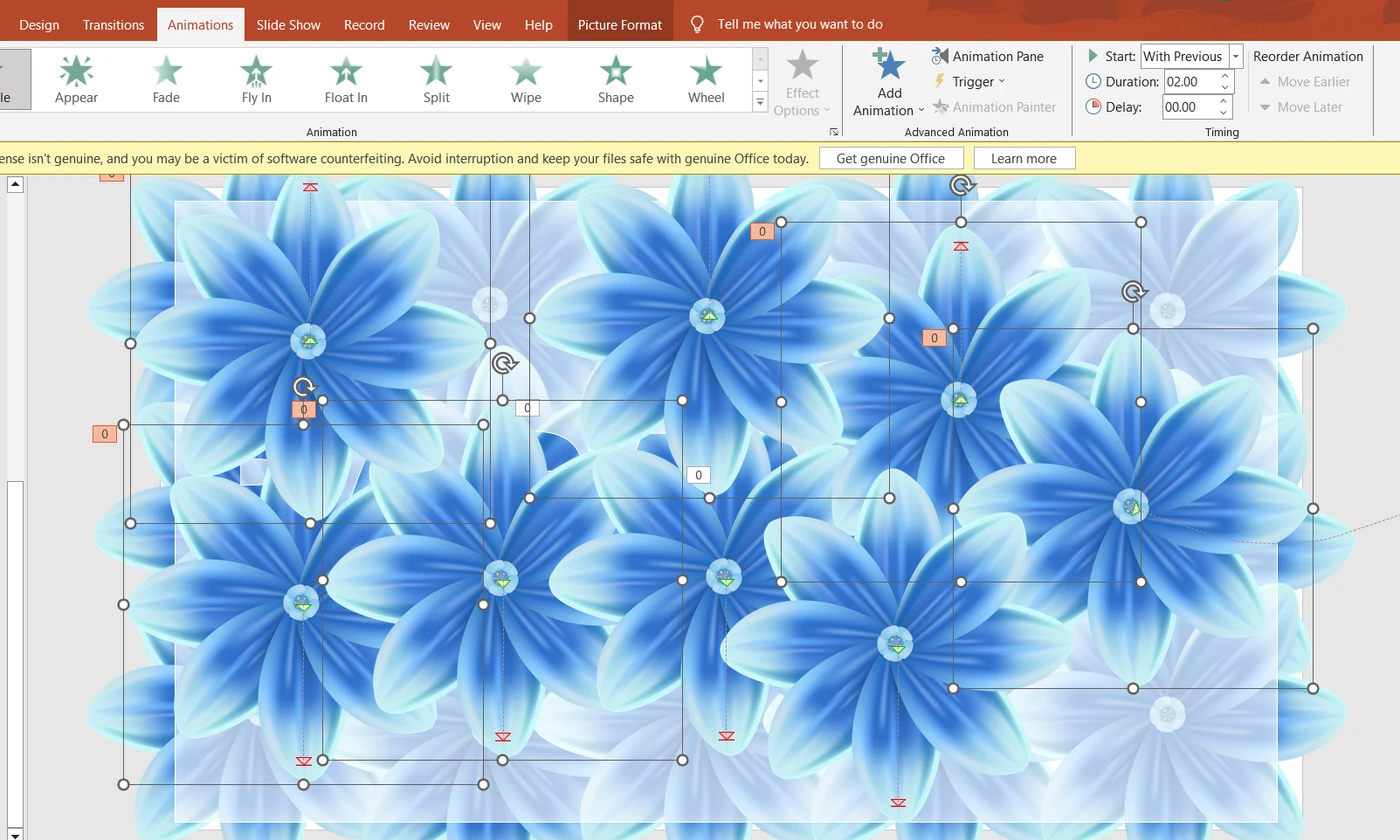Screen dimensions: 1400x840
Task: Open the Record tab
Action: tap(364, 24)
